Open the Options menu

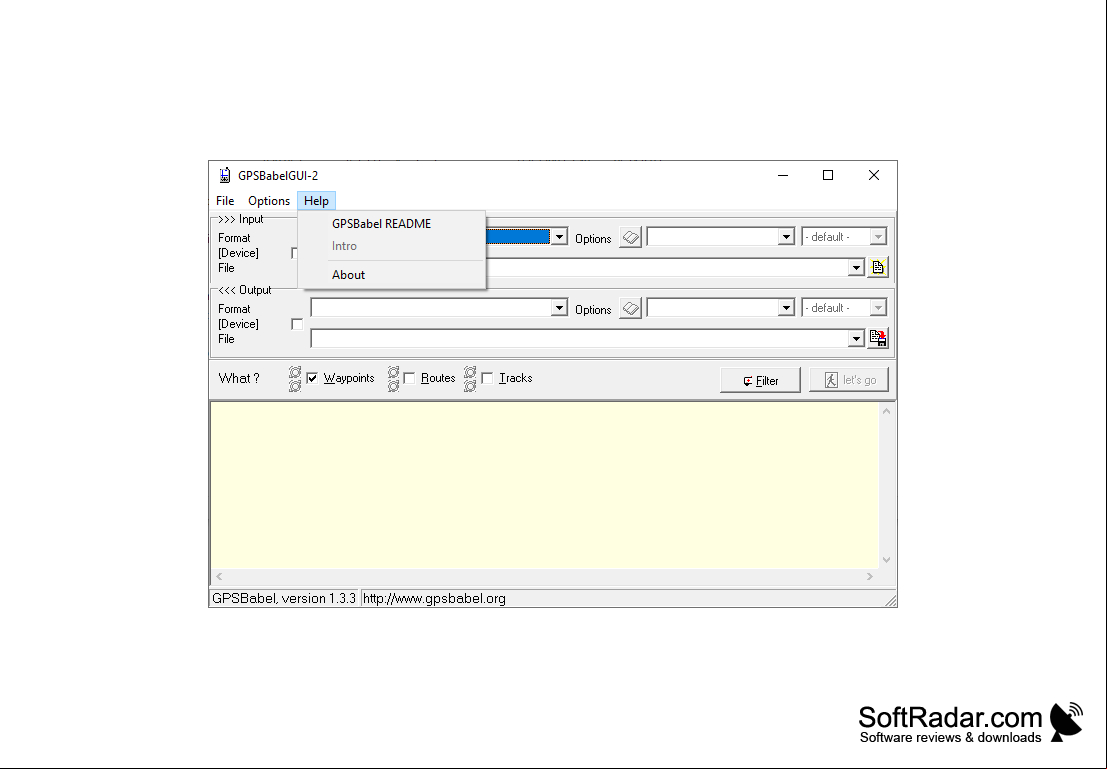click(269, 201)
